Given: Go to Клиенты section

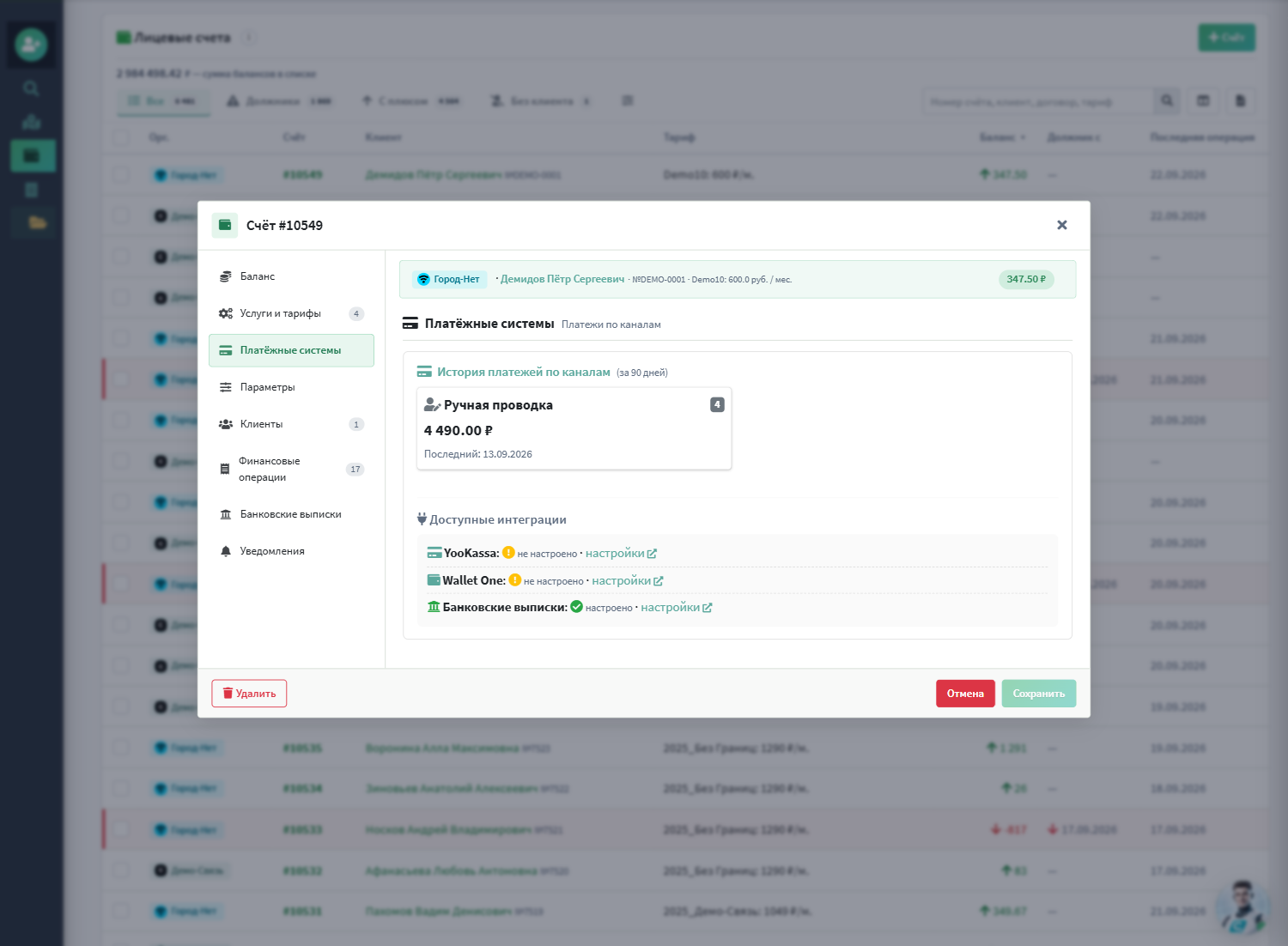Looking at the screenshot, I should point(291,424).
